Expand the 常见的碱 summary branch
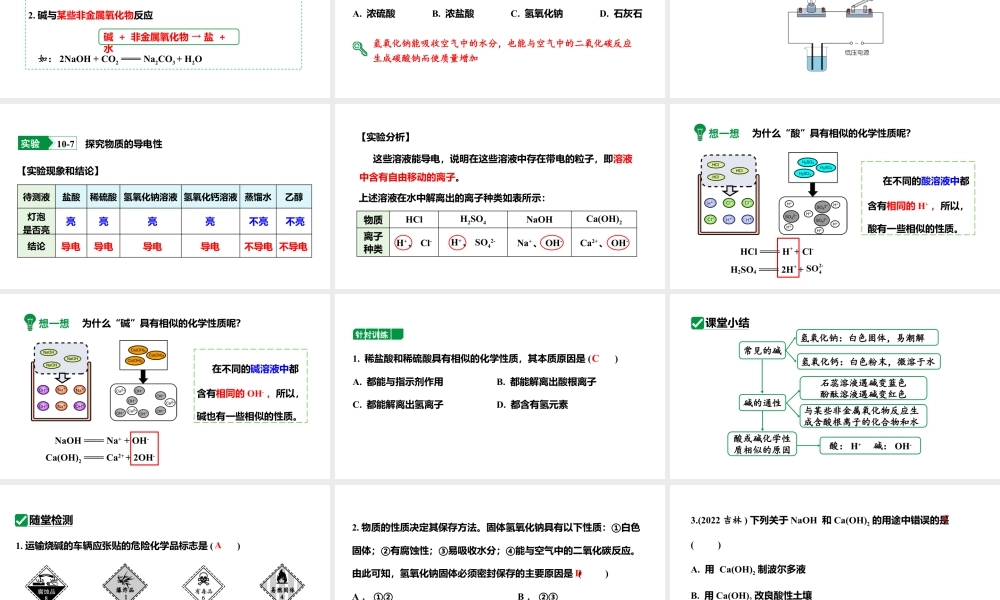The width and height of the screenshot is (1000, 600). pos(762,350)
